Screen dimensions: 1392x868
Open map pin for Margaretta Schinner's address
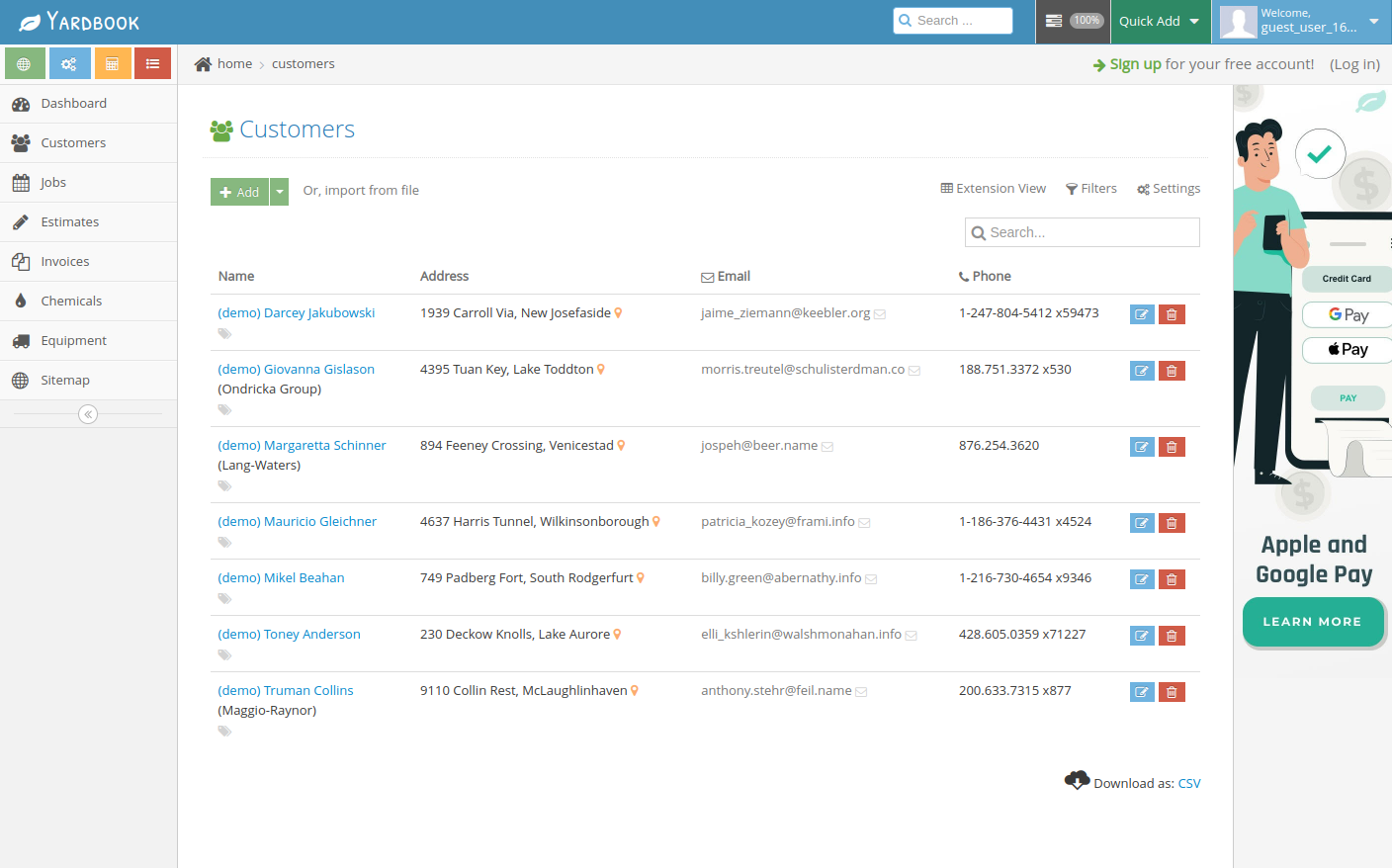(x=621, y=446)
